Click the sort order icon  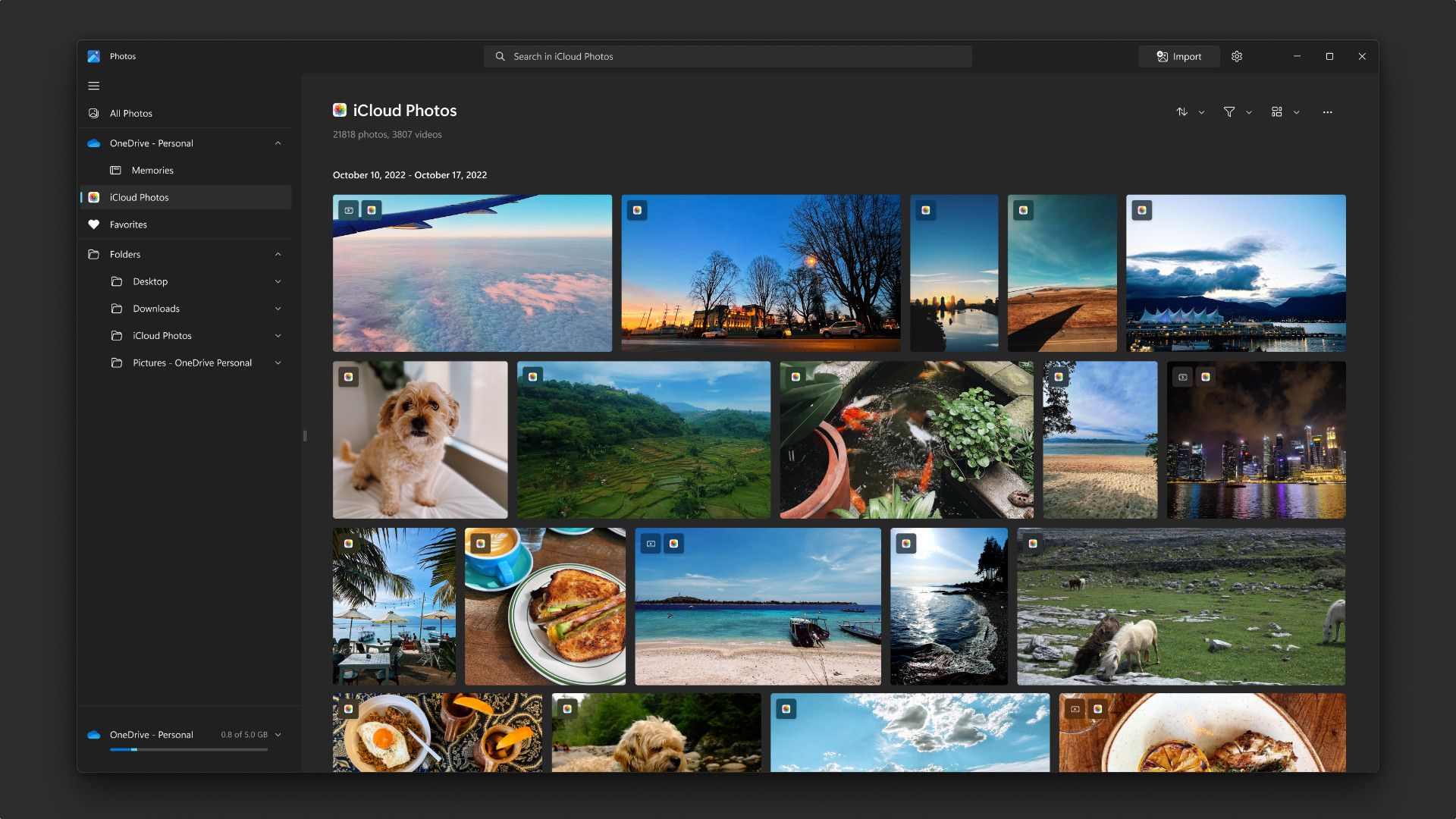(x=1182, y=111)
